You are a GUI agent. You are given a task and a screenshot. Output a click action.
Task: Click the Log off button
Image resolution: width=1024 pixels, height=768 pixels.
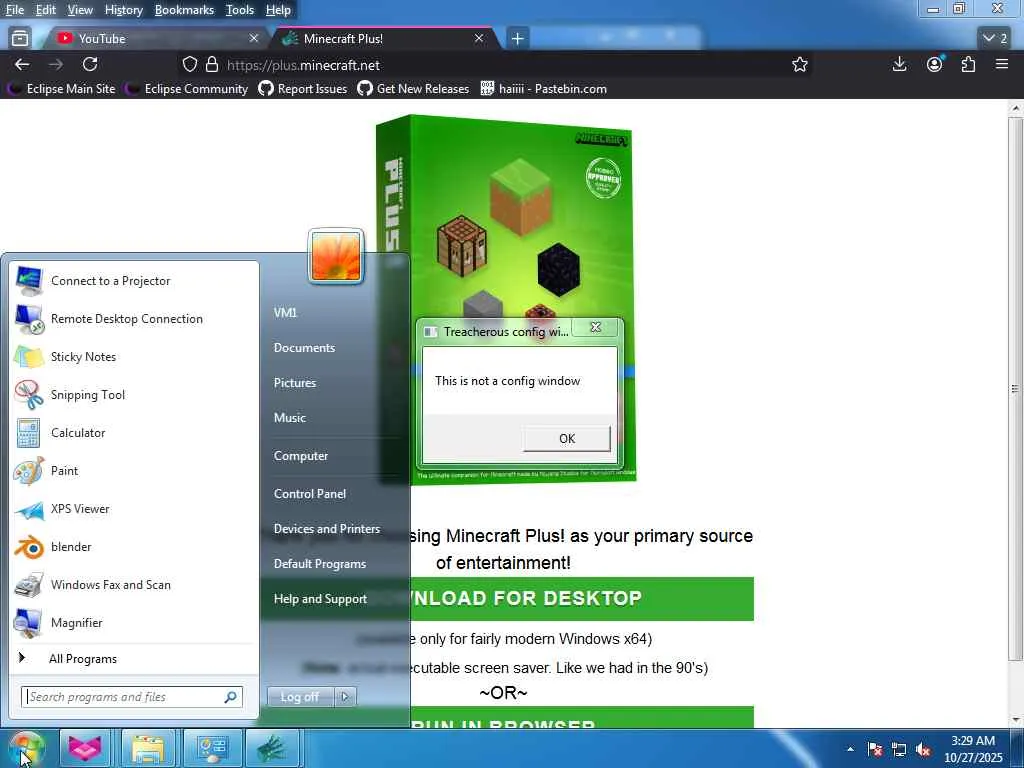[x=300, y=697]
